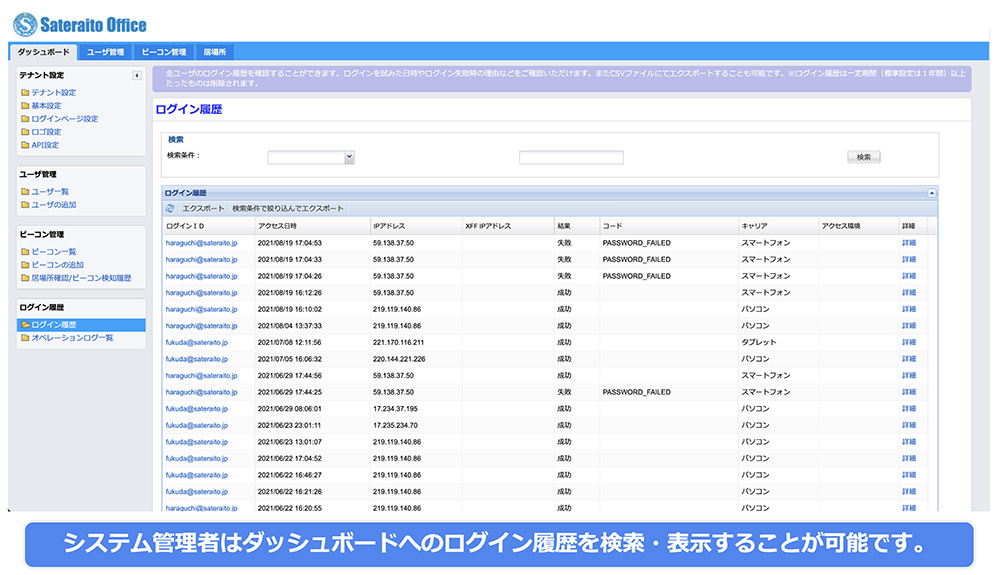The width and height of the screenshot is (1000, 575).
Task: Click the folder icon beside ロゴ設定
Action: 25,132
